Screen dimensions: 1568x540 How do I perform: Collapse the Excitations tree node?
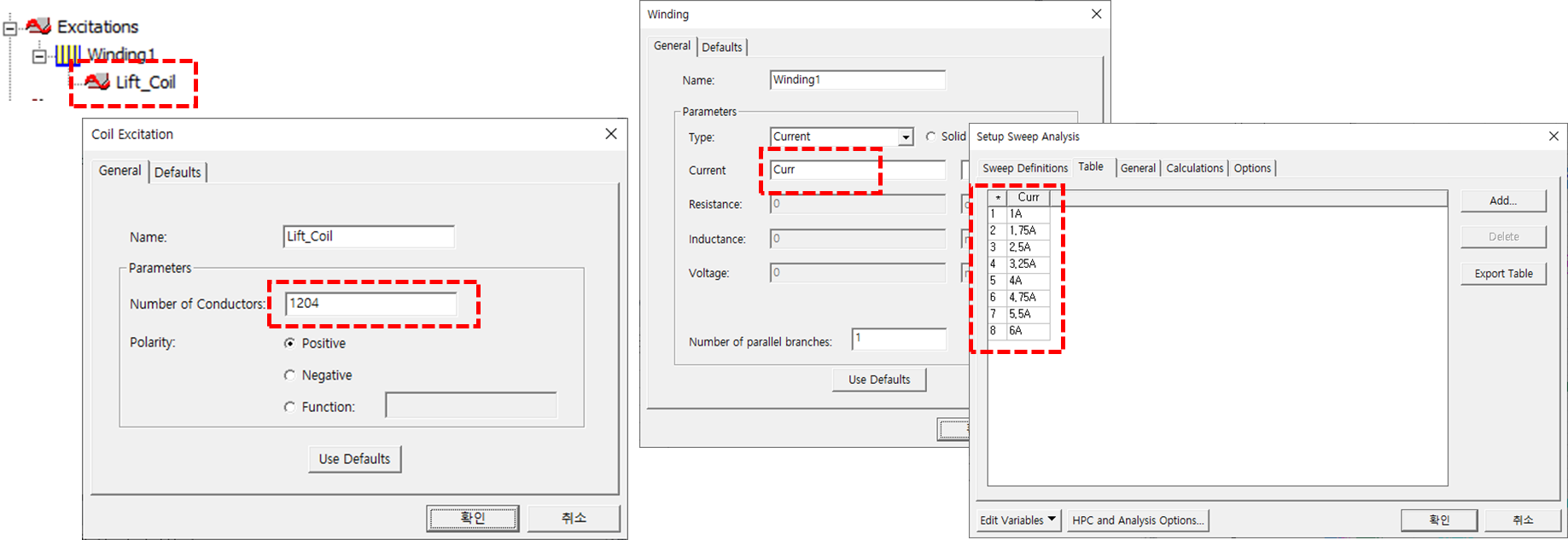pos(10,28)
